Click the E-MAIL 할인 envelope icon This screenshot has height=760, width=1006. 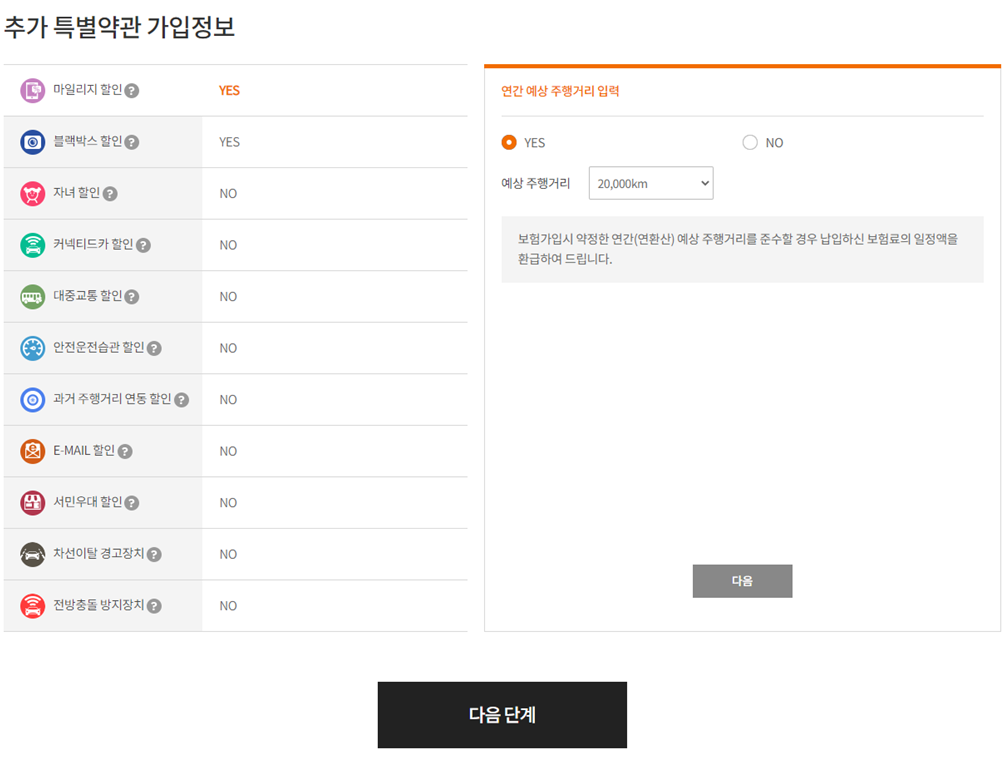[x=33, y=451]
